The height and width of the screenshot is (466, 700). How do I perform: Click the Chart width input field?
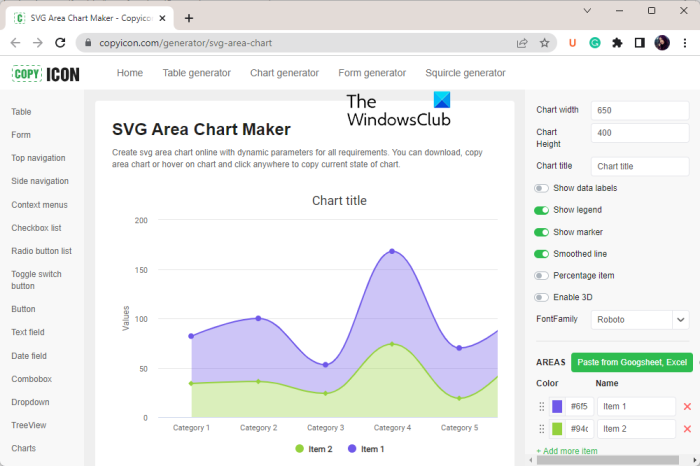(x=640, y=110)
